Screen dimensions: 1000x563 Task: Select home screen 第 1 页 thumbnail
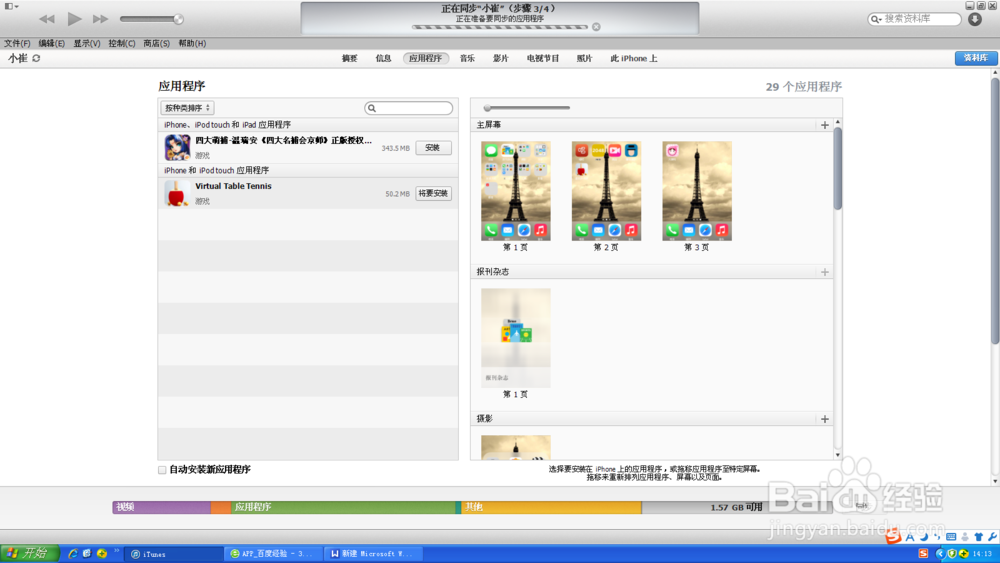point(516,191)
